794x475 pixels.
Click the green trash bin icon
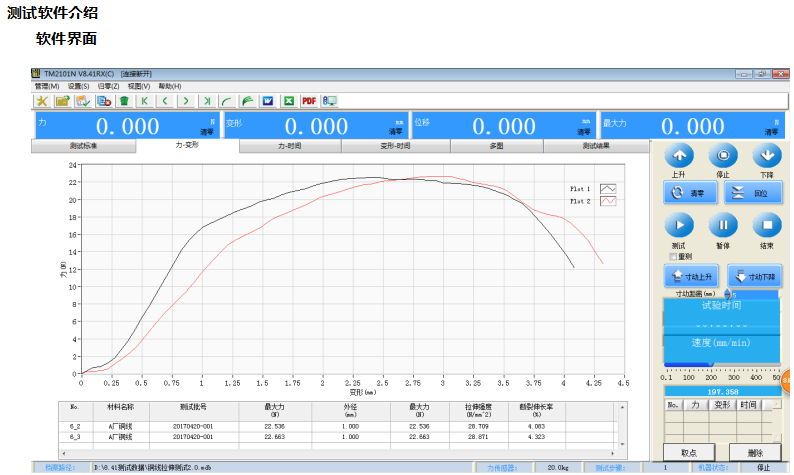pos(124,101)
